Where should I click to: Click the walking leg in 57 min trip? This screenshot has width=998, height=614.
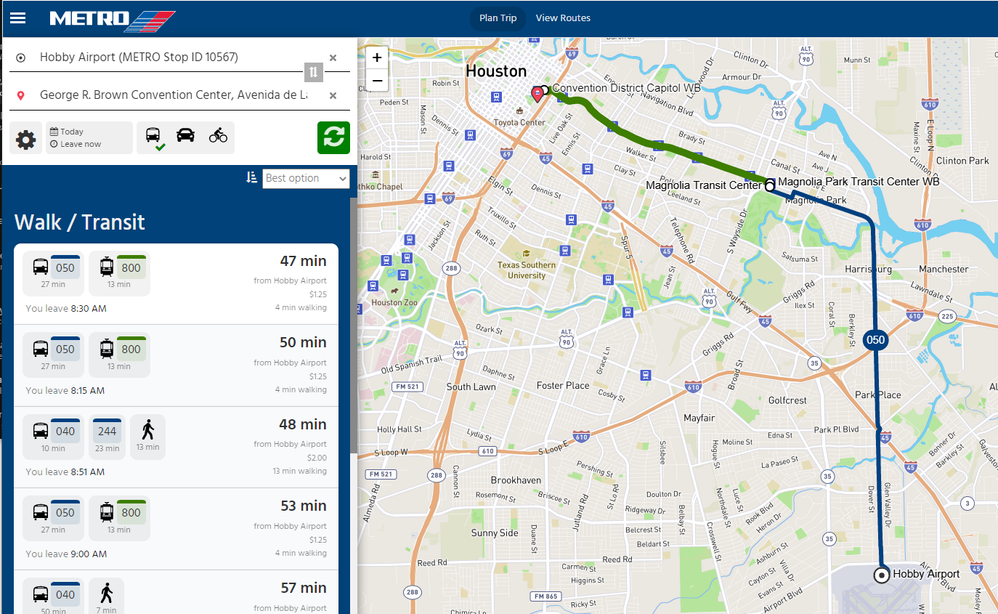106,597
